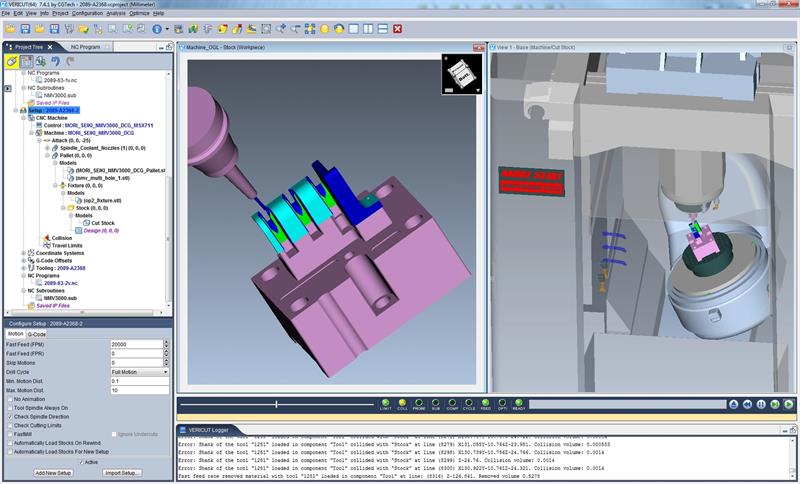800x484 pixels.
Task: Open the Configuration menu
Action: click(x=87, y=13)
